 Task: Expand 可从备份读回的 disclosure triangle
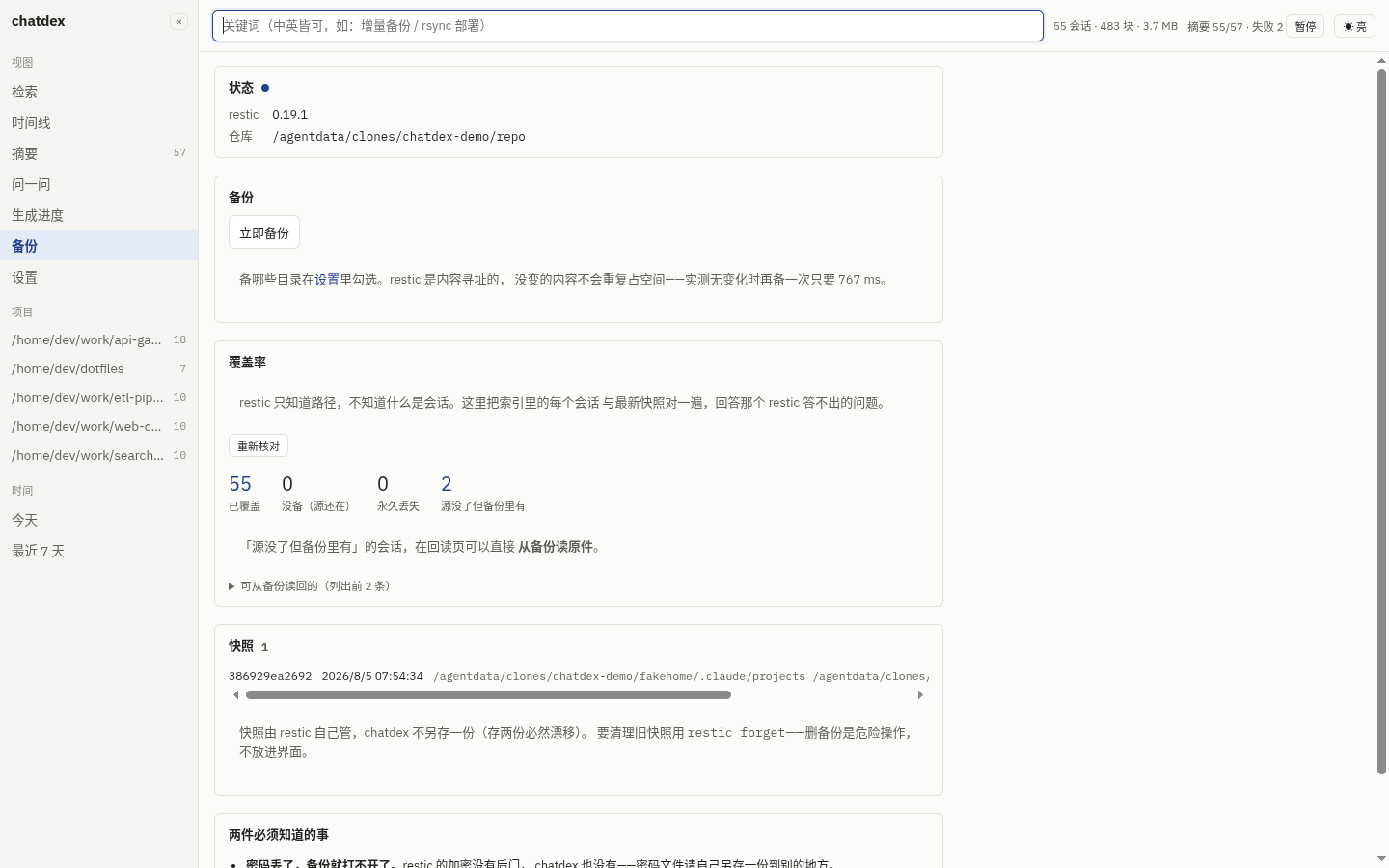coord(231,586)
